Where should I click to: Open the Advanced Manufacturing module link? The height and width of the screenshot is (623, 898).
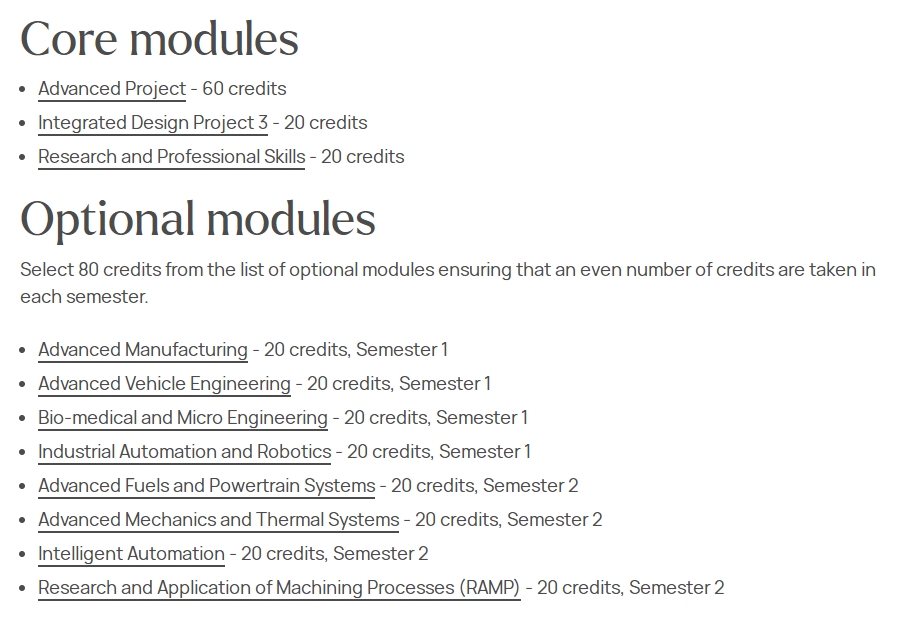pos(143,349)
